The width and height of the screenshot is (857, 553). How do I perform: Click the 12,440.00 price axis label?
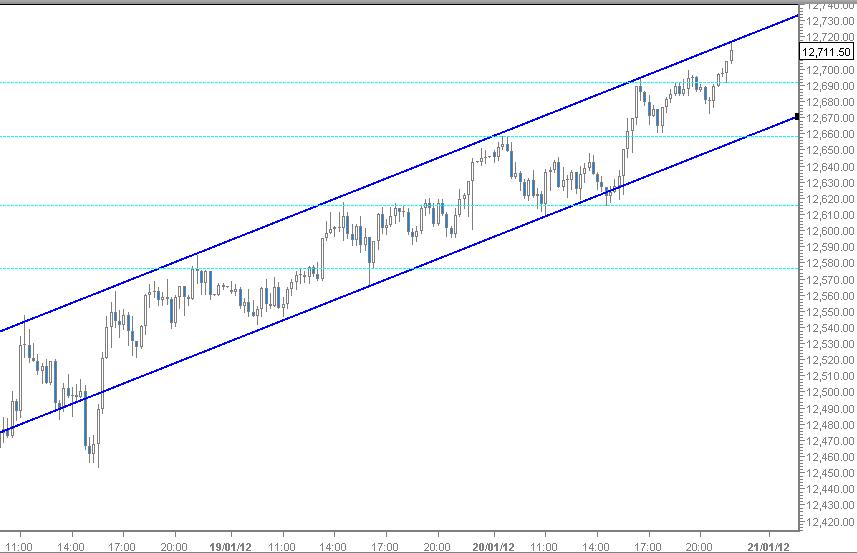click(x=830, y=489)
